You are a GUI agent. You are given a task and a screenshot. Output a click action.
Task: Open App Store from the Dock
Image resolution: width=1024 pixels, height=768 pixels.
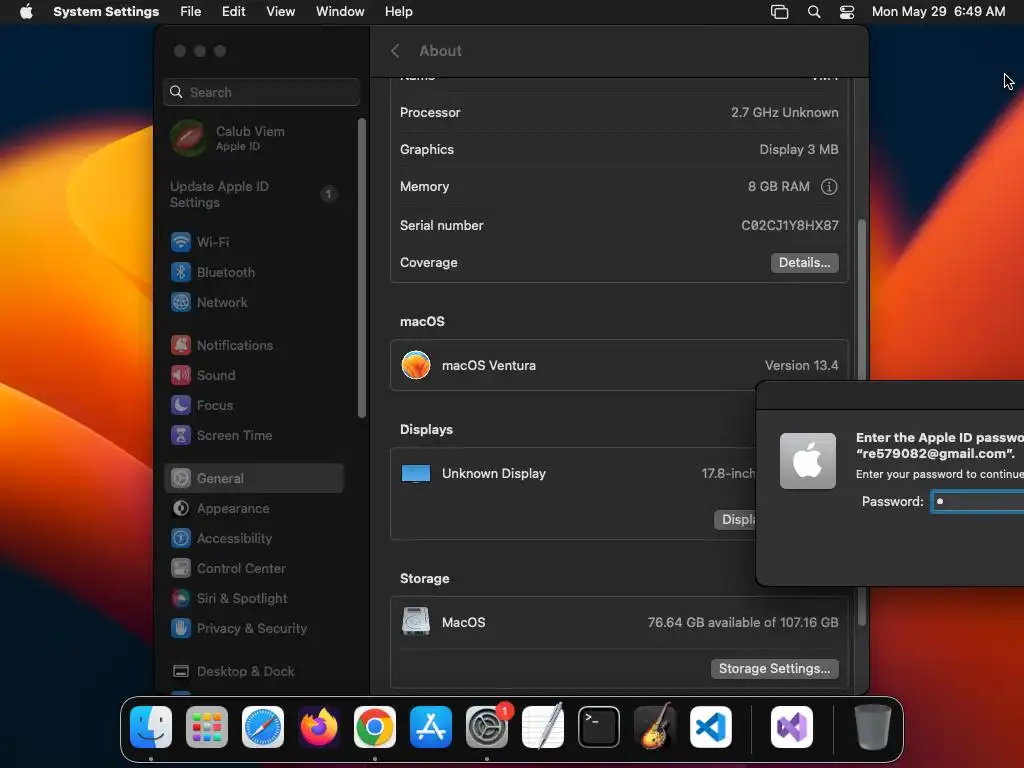(431, 727)
